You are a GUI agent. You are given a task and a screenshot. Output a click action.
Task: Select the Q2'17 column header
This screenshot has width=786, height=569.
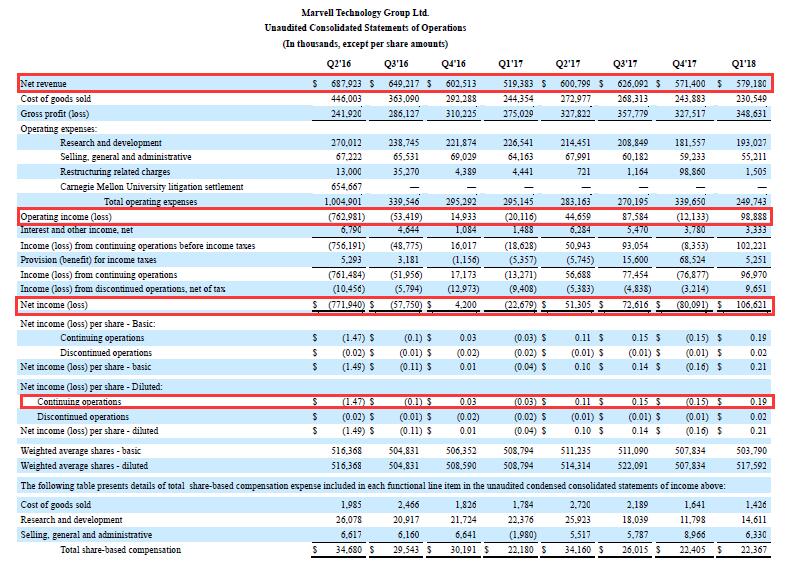pyautogui.click(x=568, y=64)
